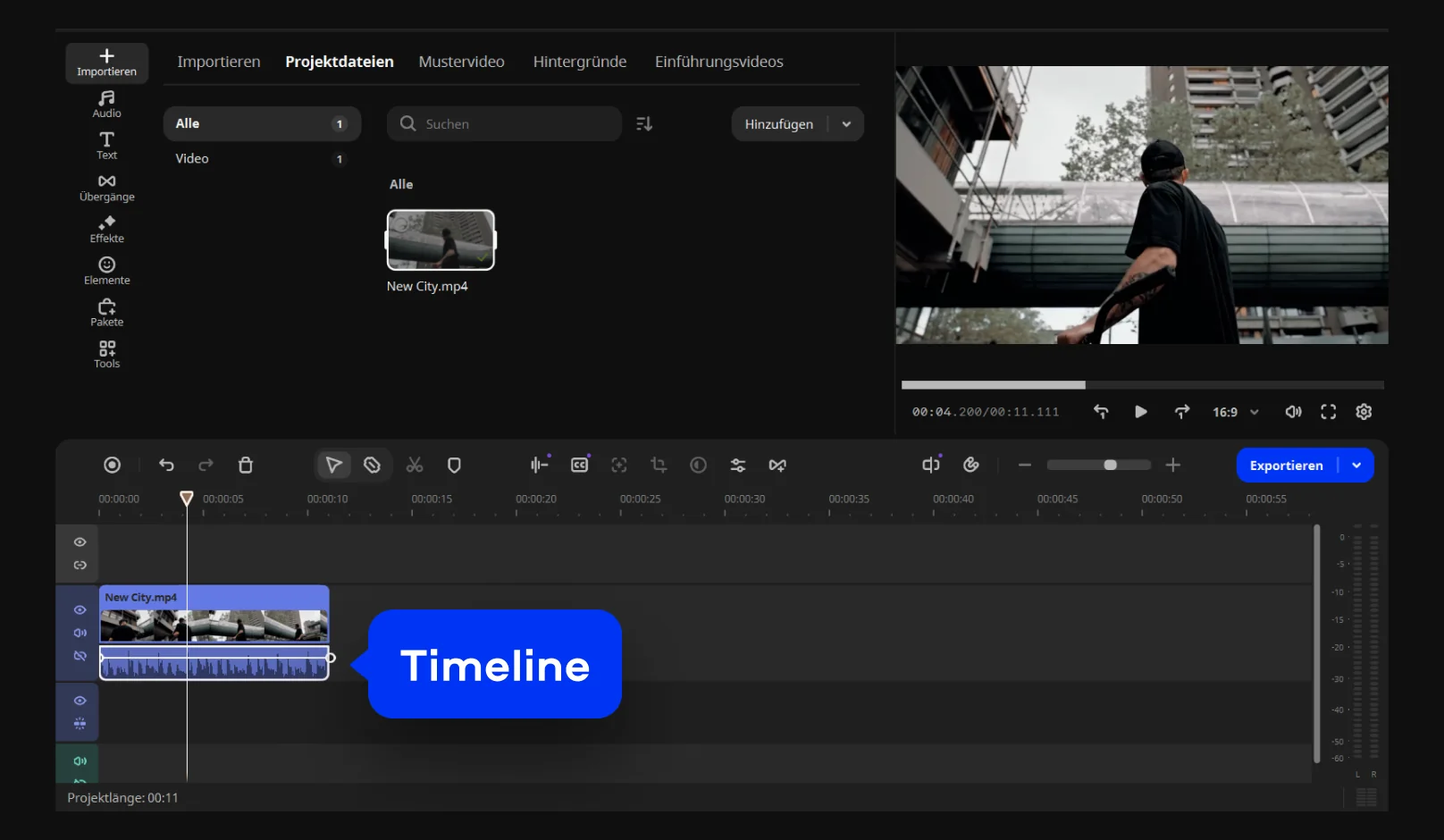The image size is (1444, 840).
Task: Open the preview settings gear
Action: (x=1364, y=412)
